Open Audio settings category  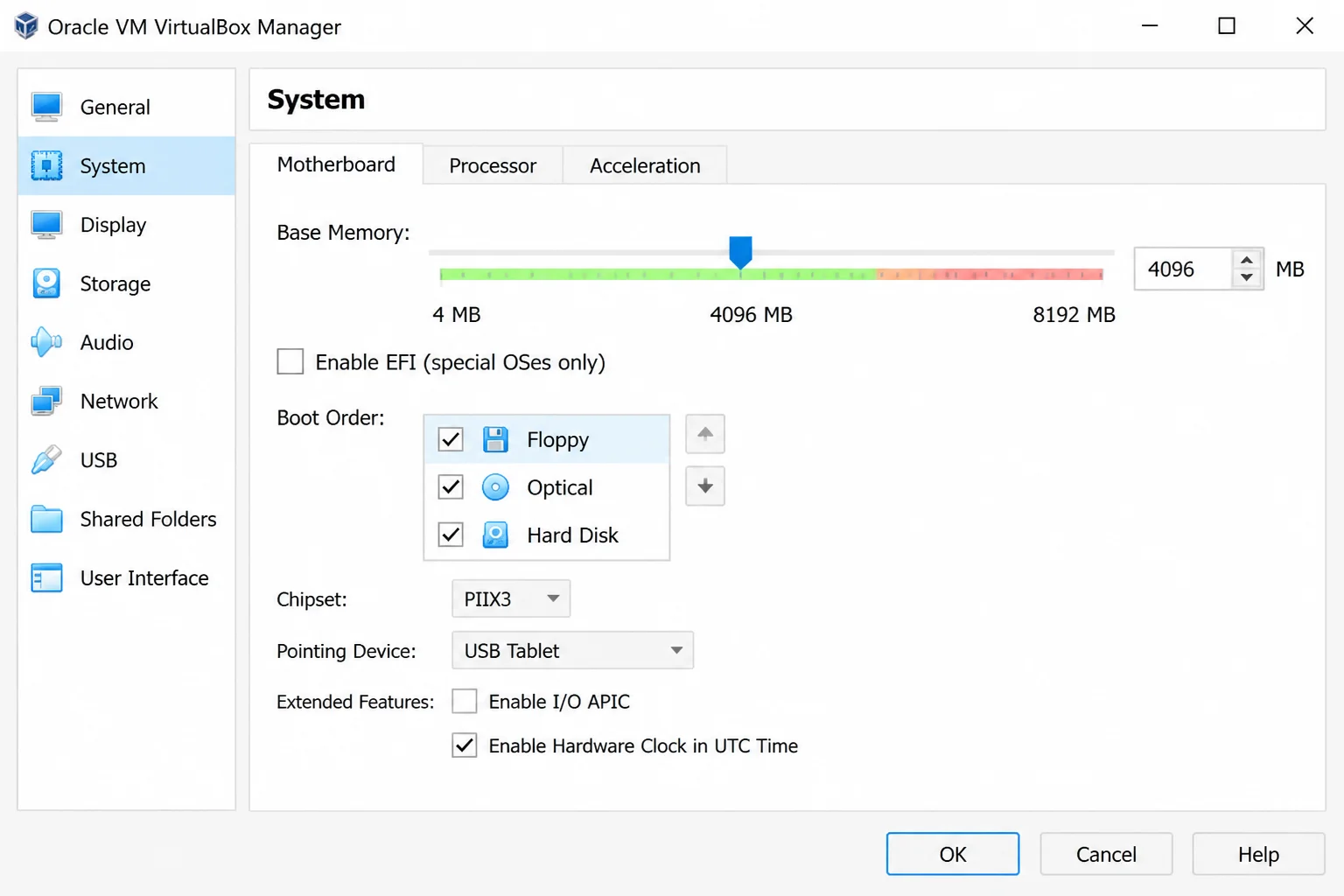(127, 342)
